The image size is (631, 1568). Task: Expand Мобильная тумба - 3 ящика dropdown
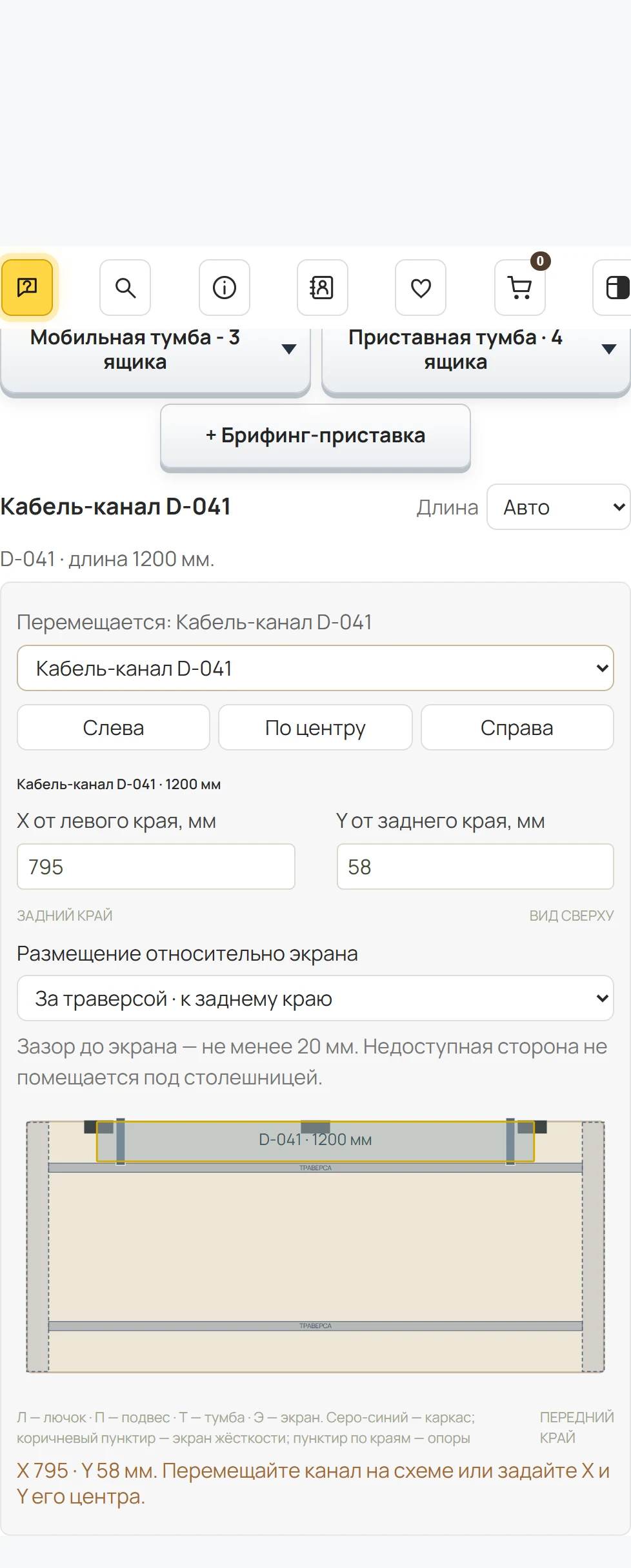[155, 360]
